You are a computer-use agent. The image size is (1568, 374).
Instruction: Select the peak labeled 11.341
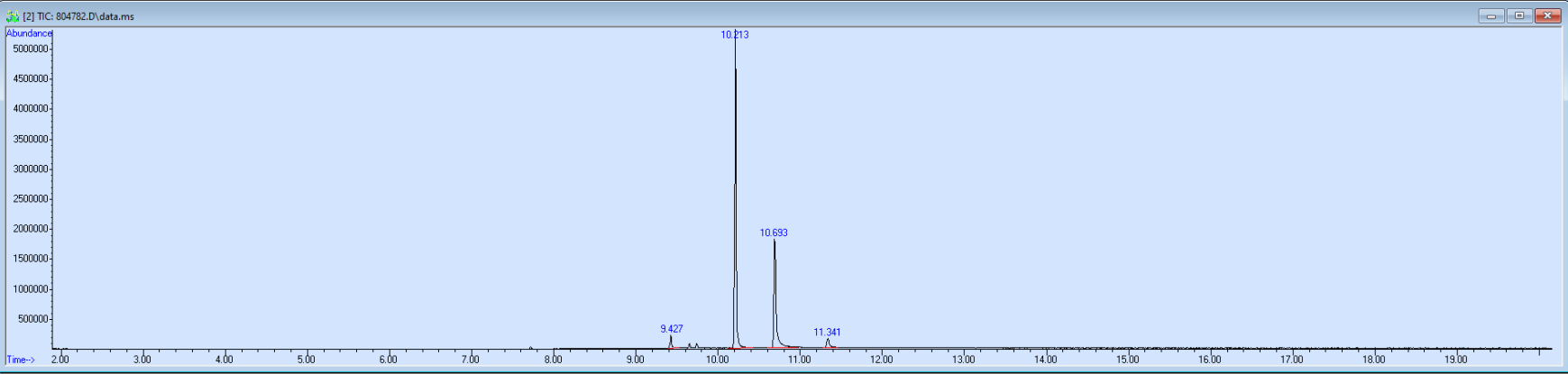(x=827, y=333)
